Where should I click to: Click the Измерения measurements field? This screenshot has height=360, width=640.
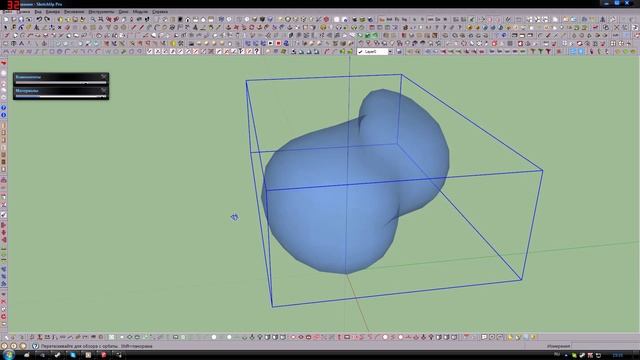(604, 346)
